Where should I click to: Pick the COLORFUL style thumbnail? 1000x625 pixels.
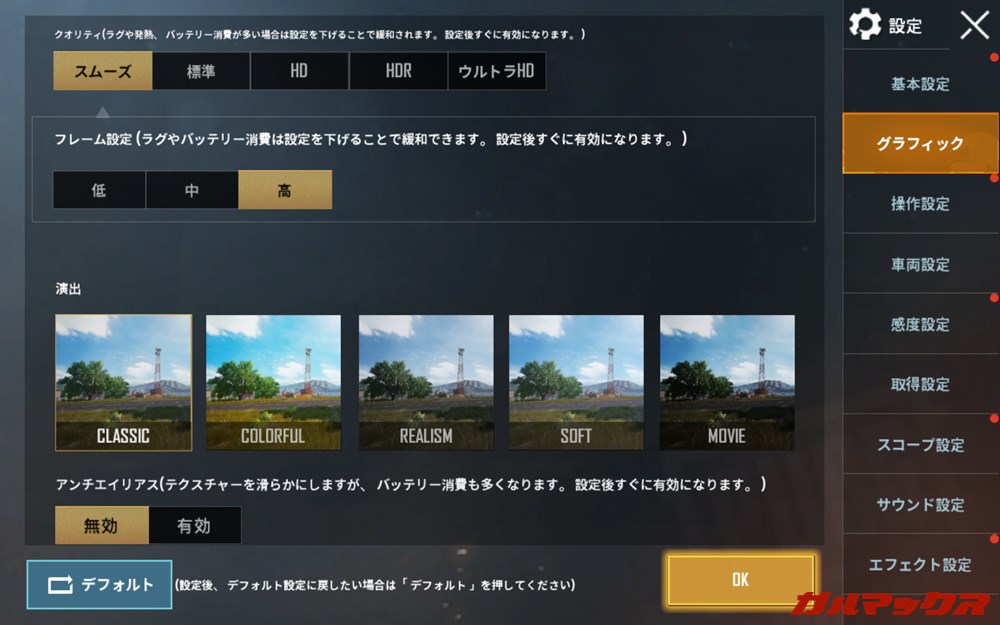coord(273,383)
